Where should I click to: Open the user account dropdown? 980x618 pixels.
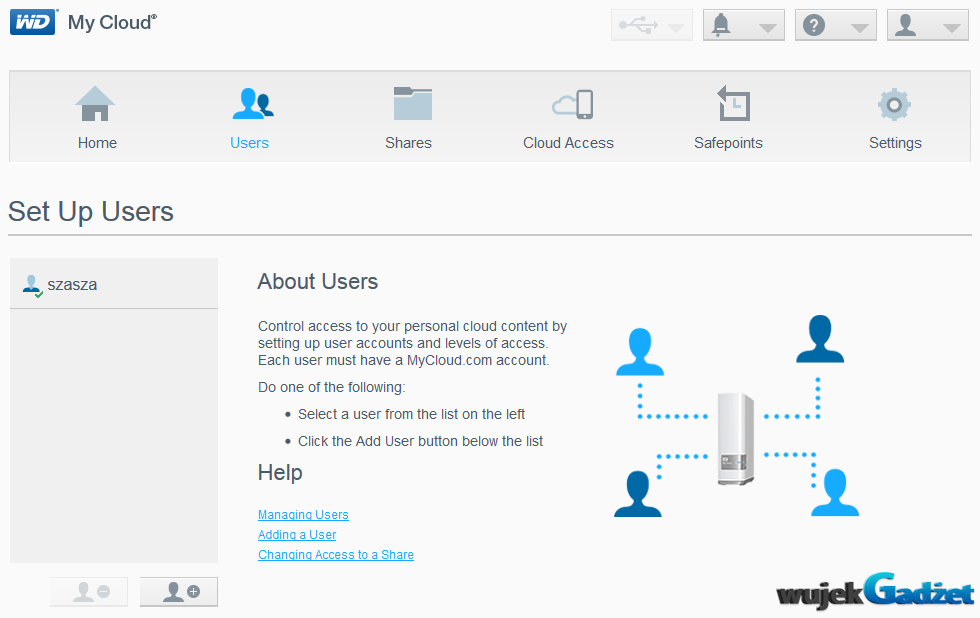pyautogui.click(x=927, y=26)
